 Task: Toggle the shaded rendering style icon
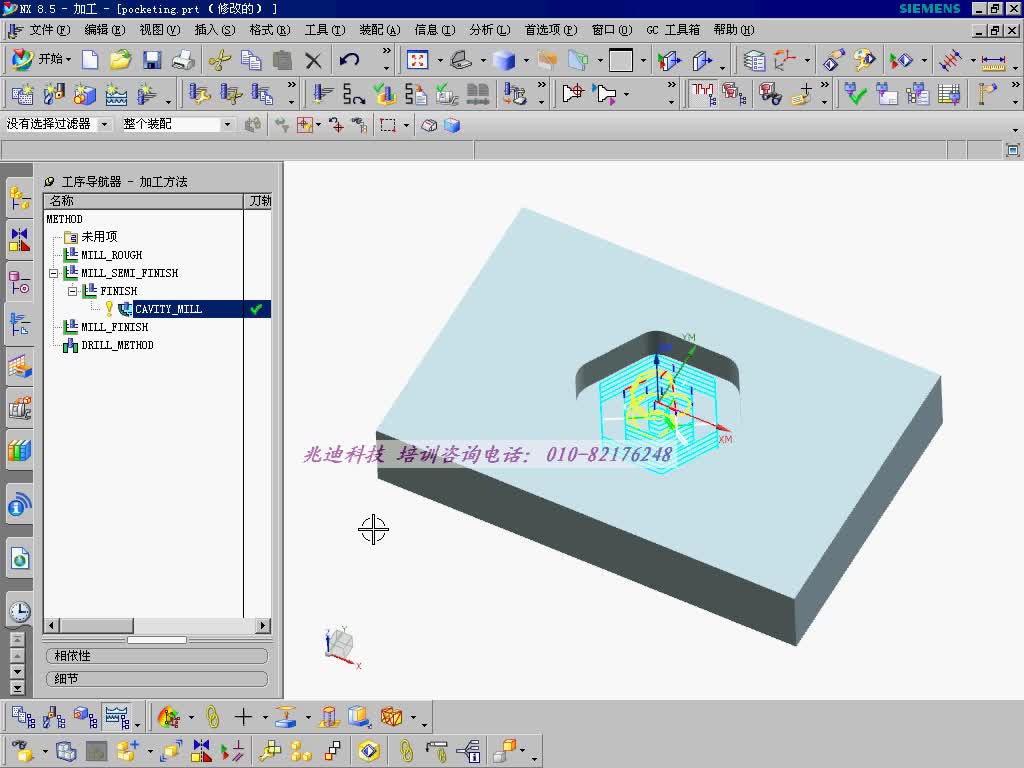coord(504,61)
